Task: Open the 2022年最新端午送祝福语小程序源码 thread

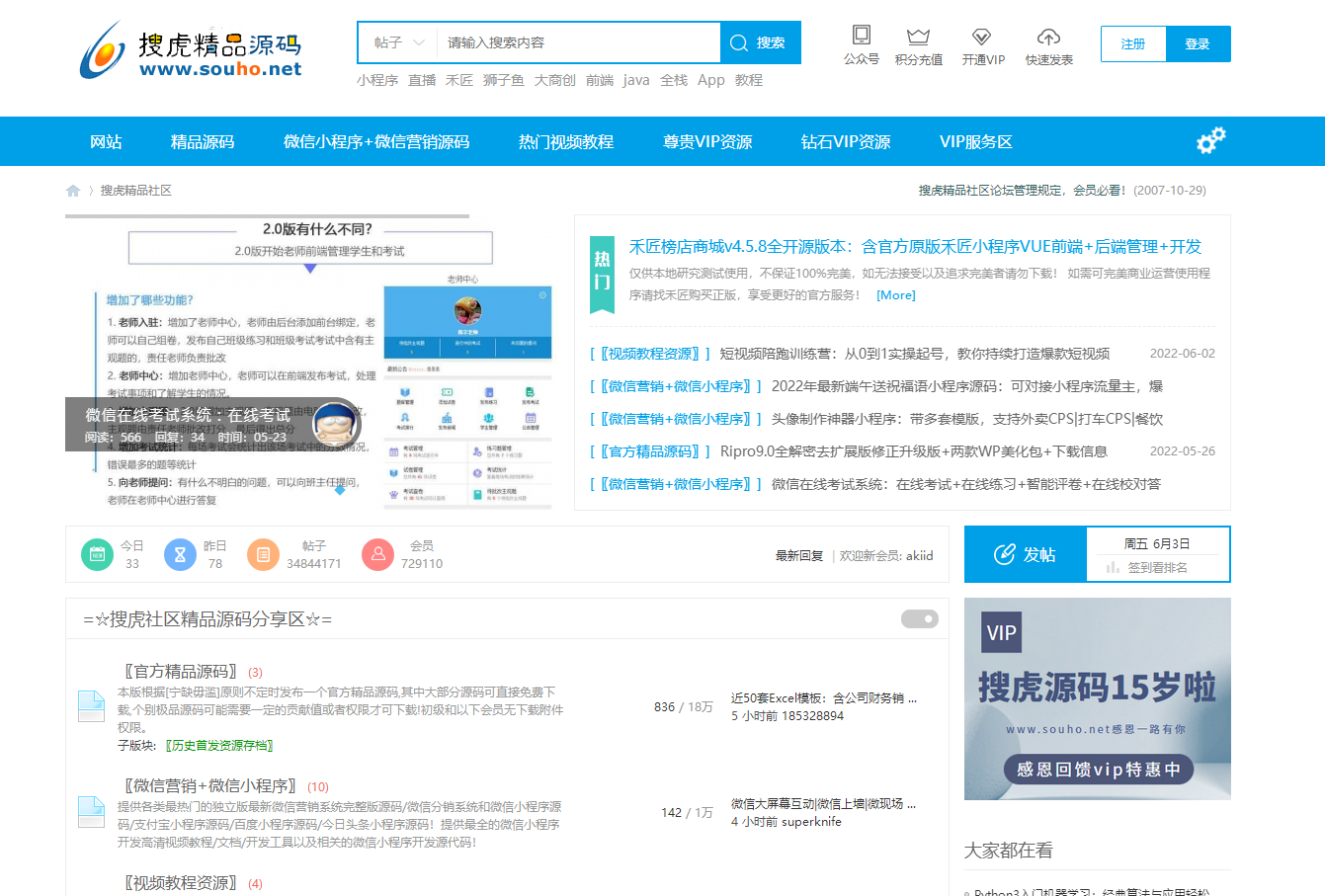Action: pyautogui.click(x=967, y=386)
